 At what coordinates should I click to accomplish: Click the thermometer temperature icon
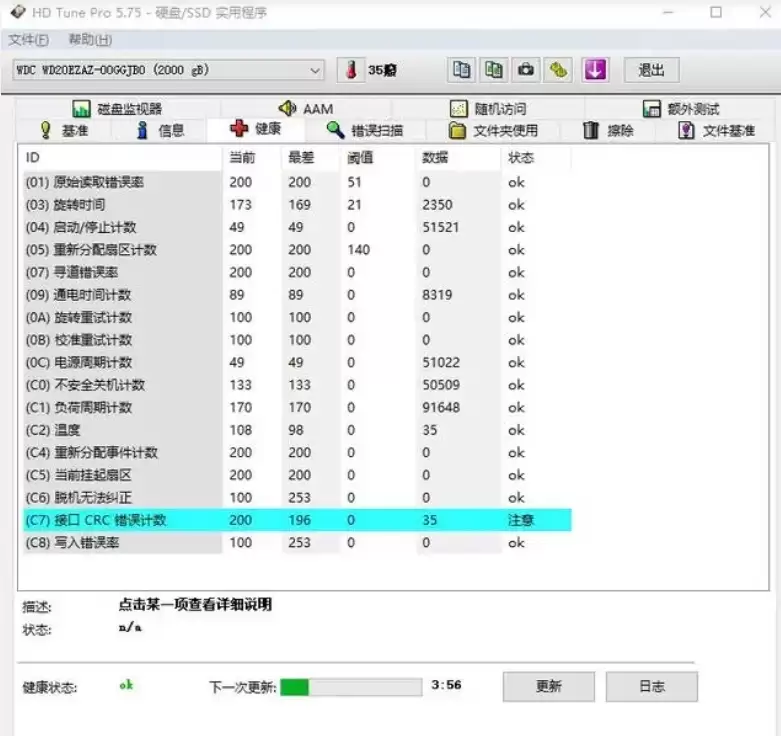pyautogui.click(x=352, y=70)
